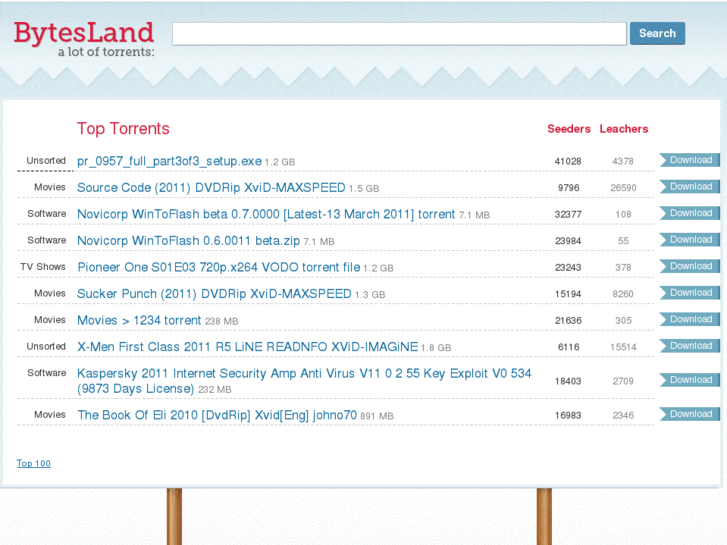The image size is (727, 545).
Task: Select Software category beside Kaspersky 2011
Action: [47, 372]
